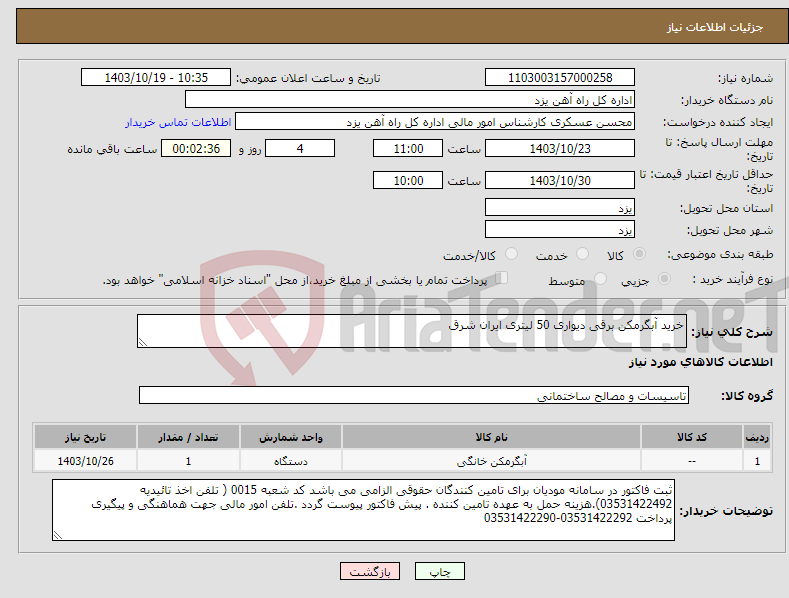Click the general need description textarea
This screenshot has height=598, width=789.
(x=412, y=331)
